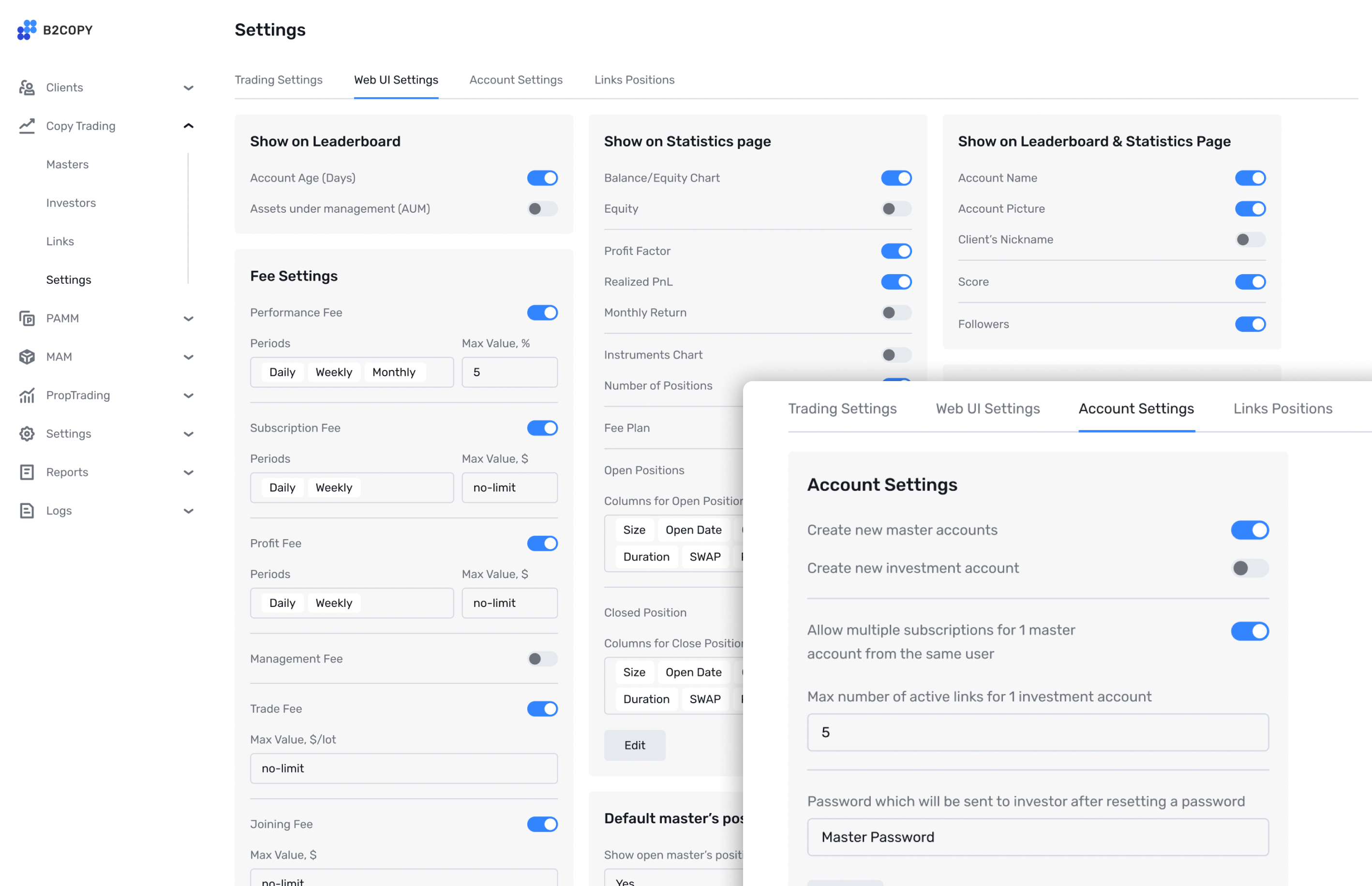
Task: Turn off Create new master accounts
Action: 1250,530
